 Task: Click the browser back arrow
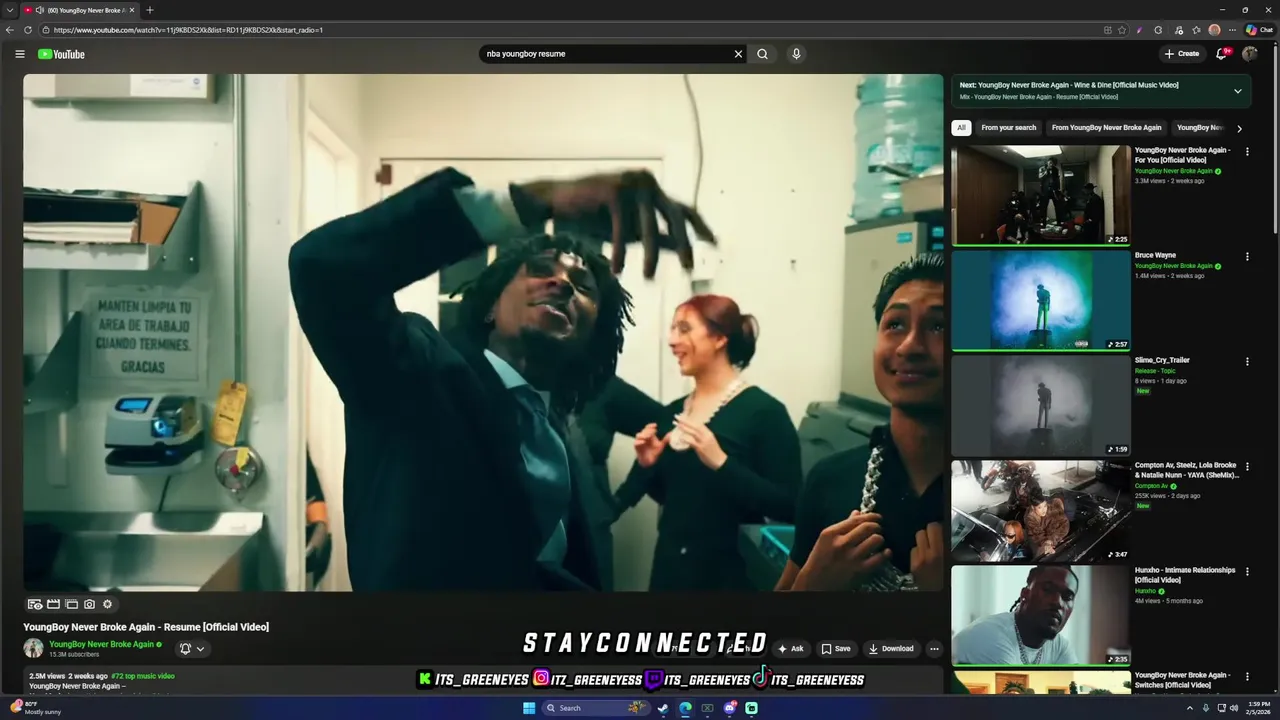(10, 30)
